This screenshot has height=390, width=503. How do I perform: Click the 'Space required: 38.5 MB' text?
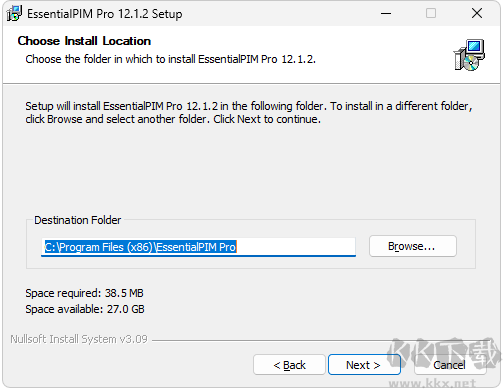point(84,293)
